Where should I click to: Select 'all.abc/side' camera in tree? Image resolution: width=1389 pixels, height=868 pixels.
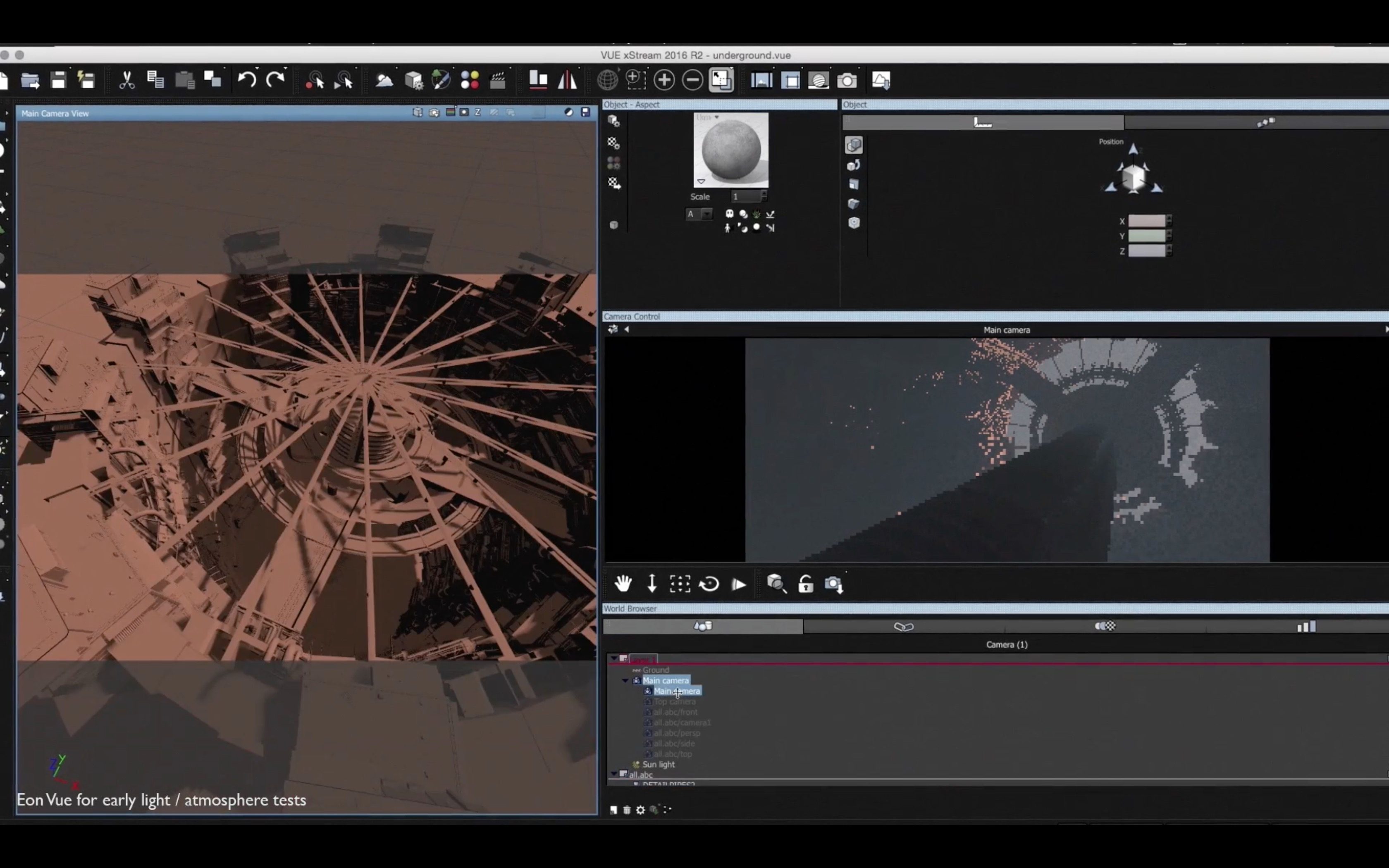tap(674, 744)
